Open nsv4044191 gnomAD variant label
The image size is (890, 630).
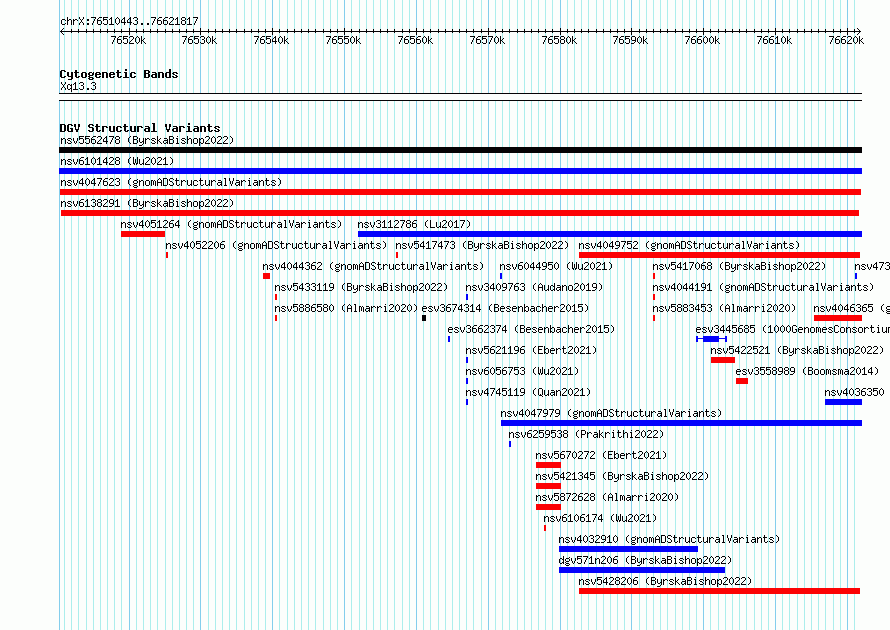[x=763, y=287]
